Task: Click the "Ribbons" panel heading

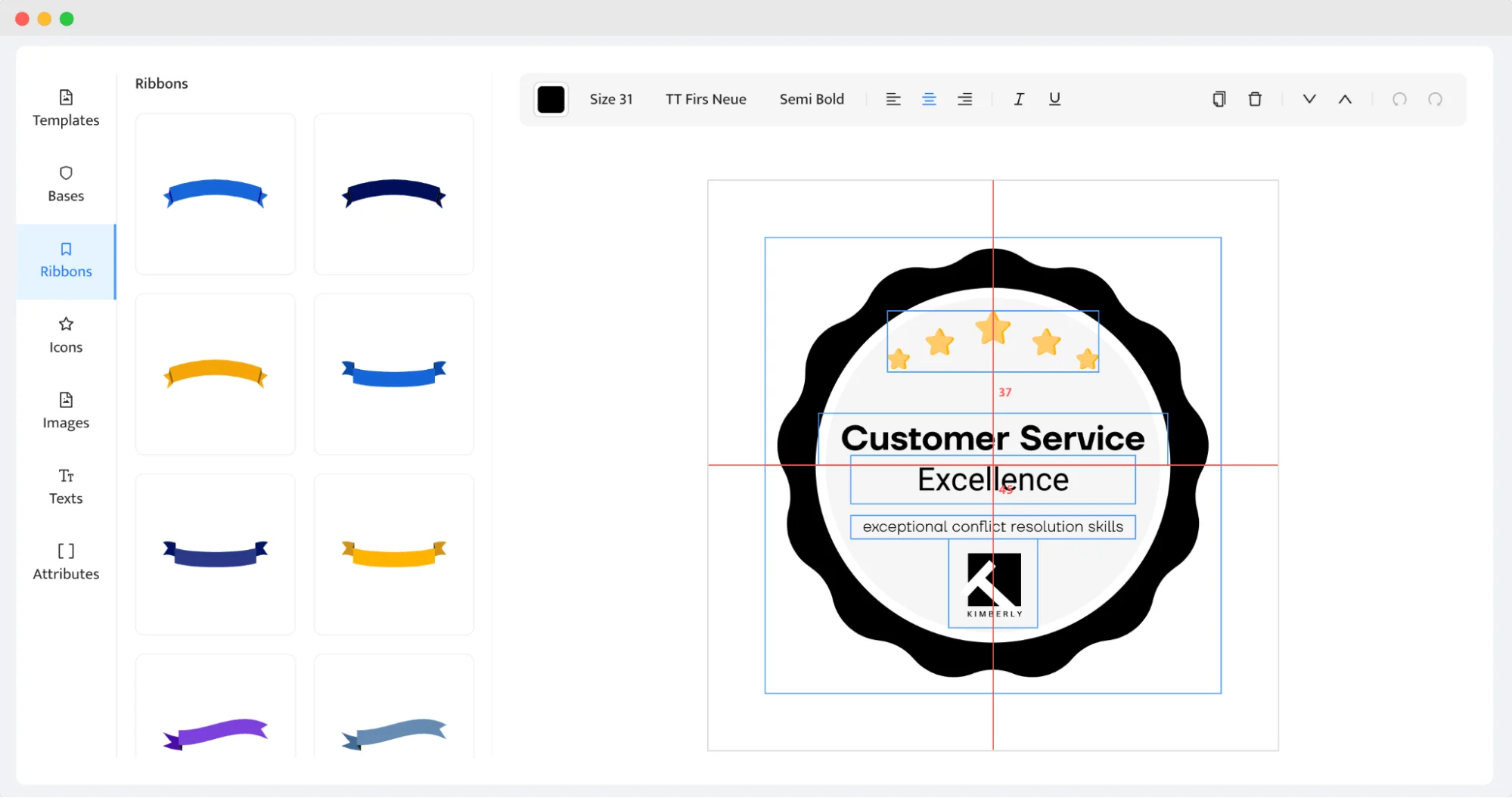Action: point(161,83)
